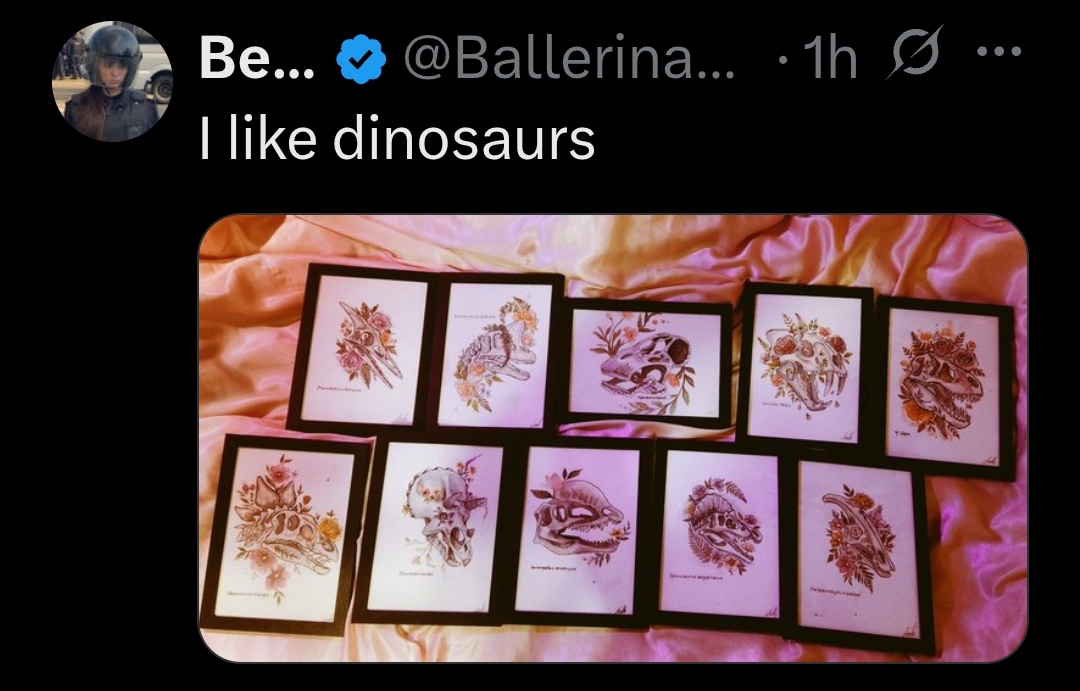Open the helmeted profile avatar
Image resolution: width=1080 pixels, height=691 pixels.
click(112, 81)
